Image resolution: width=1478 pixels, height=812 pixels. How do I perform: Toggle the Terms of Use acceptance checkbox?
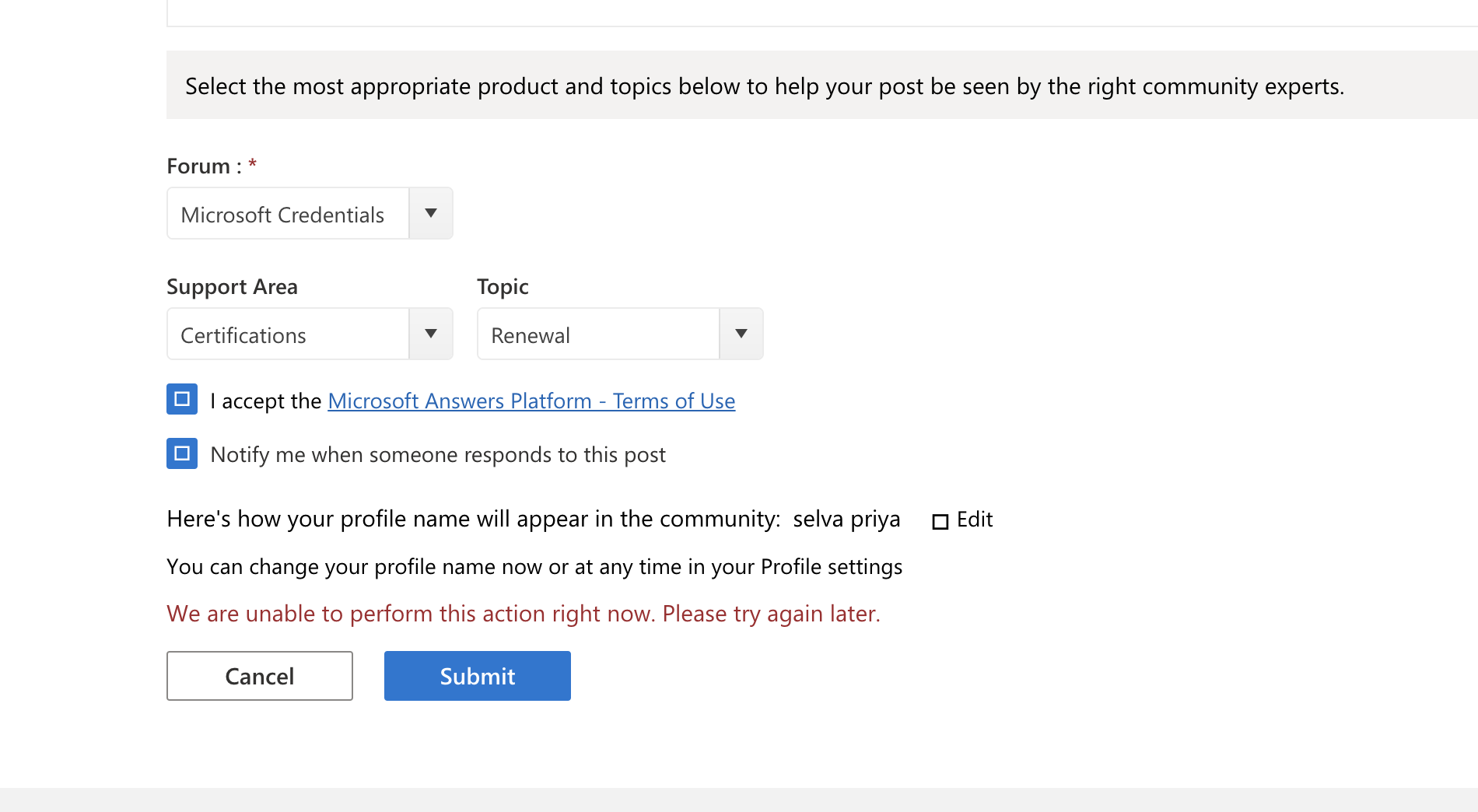tap(182, 399)
